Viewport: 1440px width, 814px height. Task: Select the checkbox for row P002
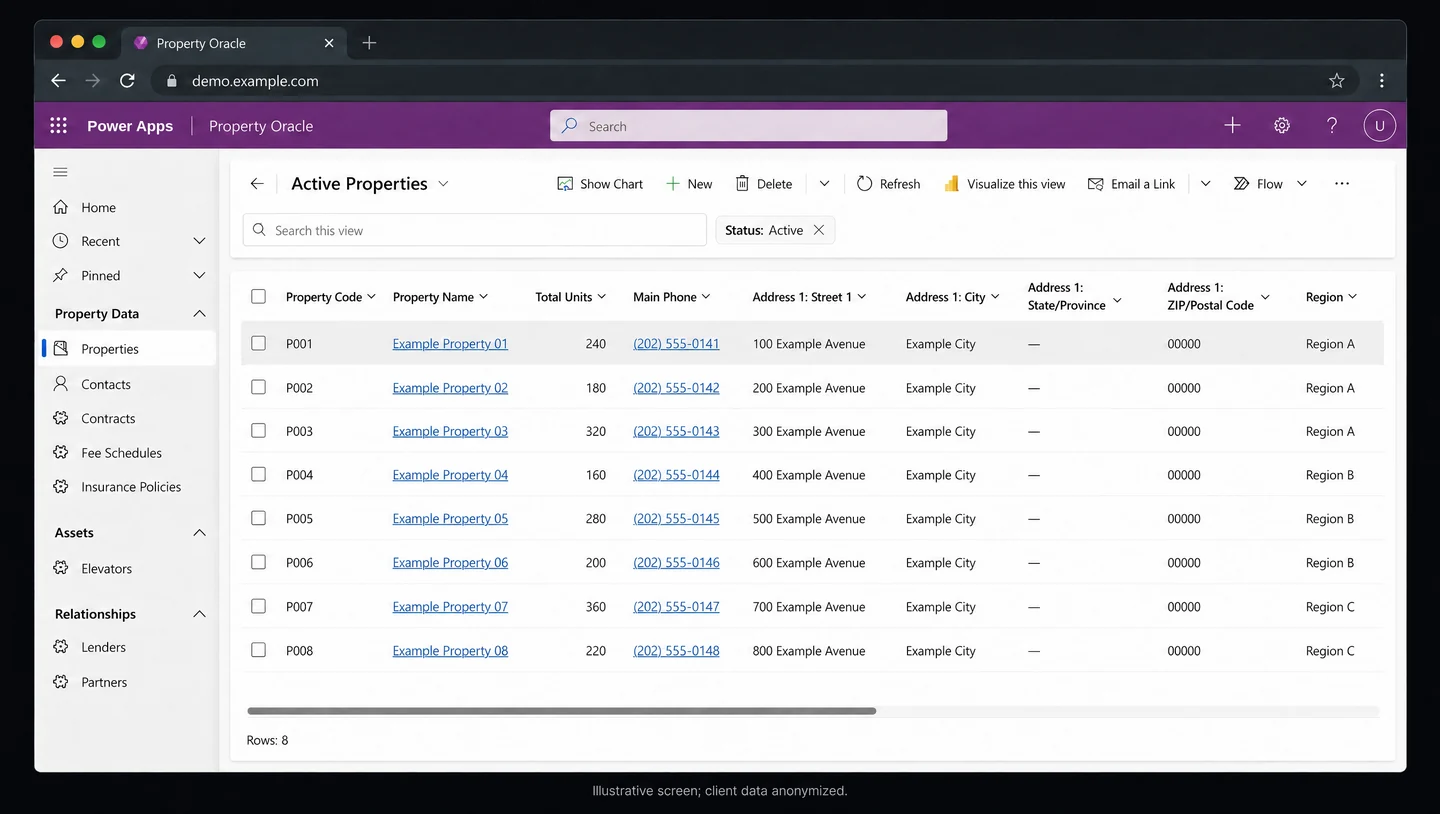coord(258,387)
